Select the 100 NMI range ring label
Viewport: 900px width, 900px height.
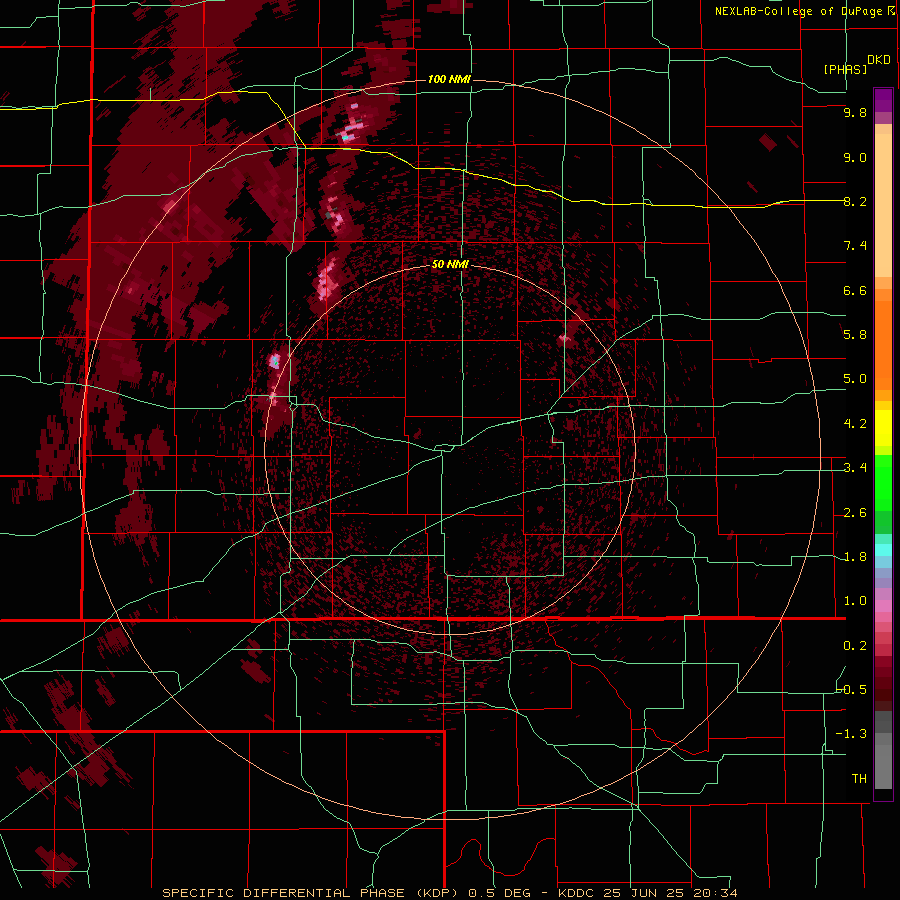(449, 79)
